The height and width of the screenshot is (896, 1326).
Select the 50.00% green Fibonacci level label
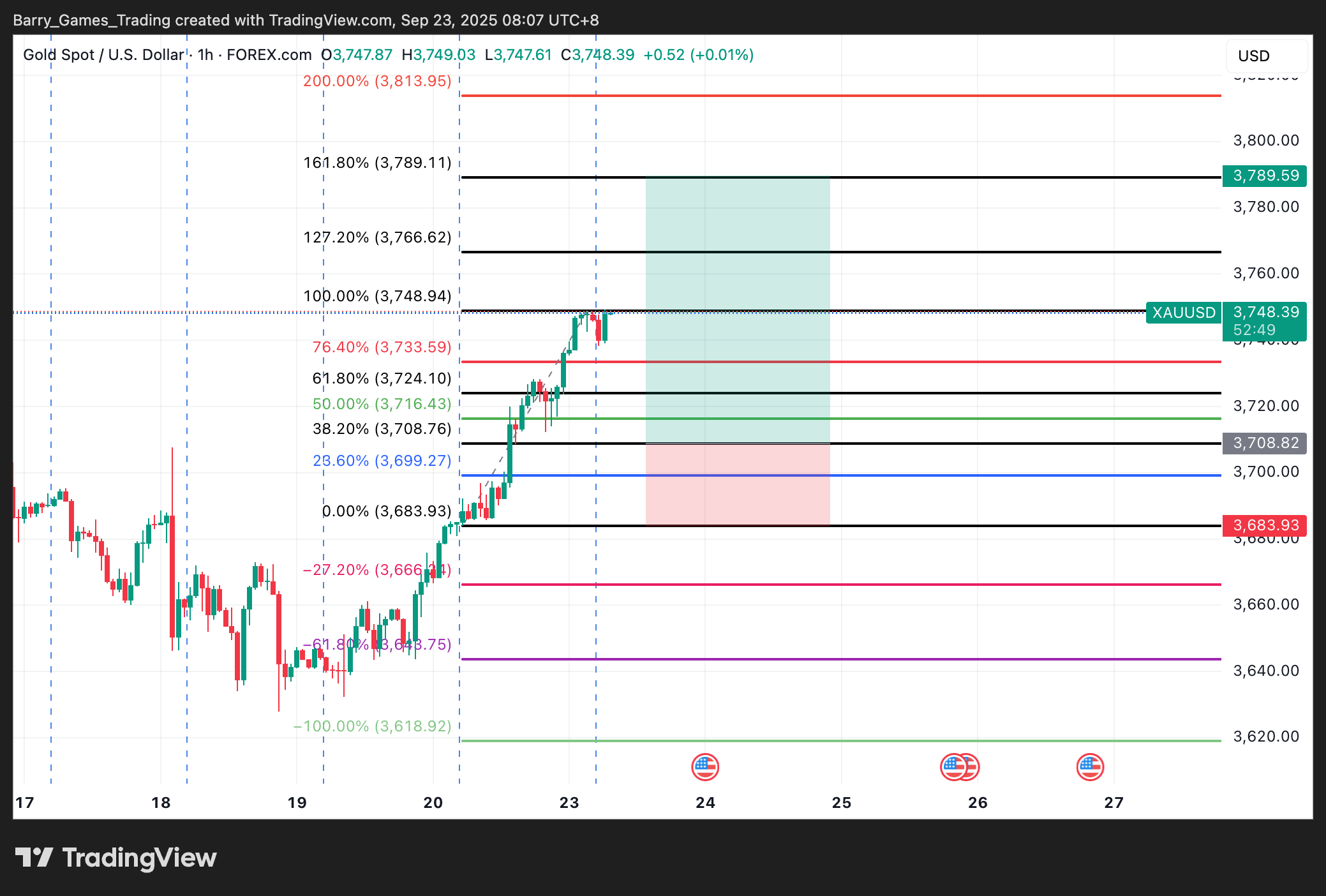382,404
